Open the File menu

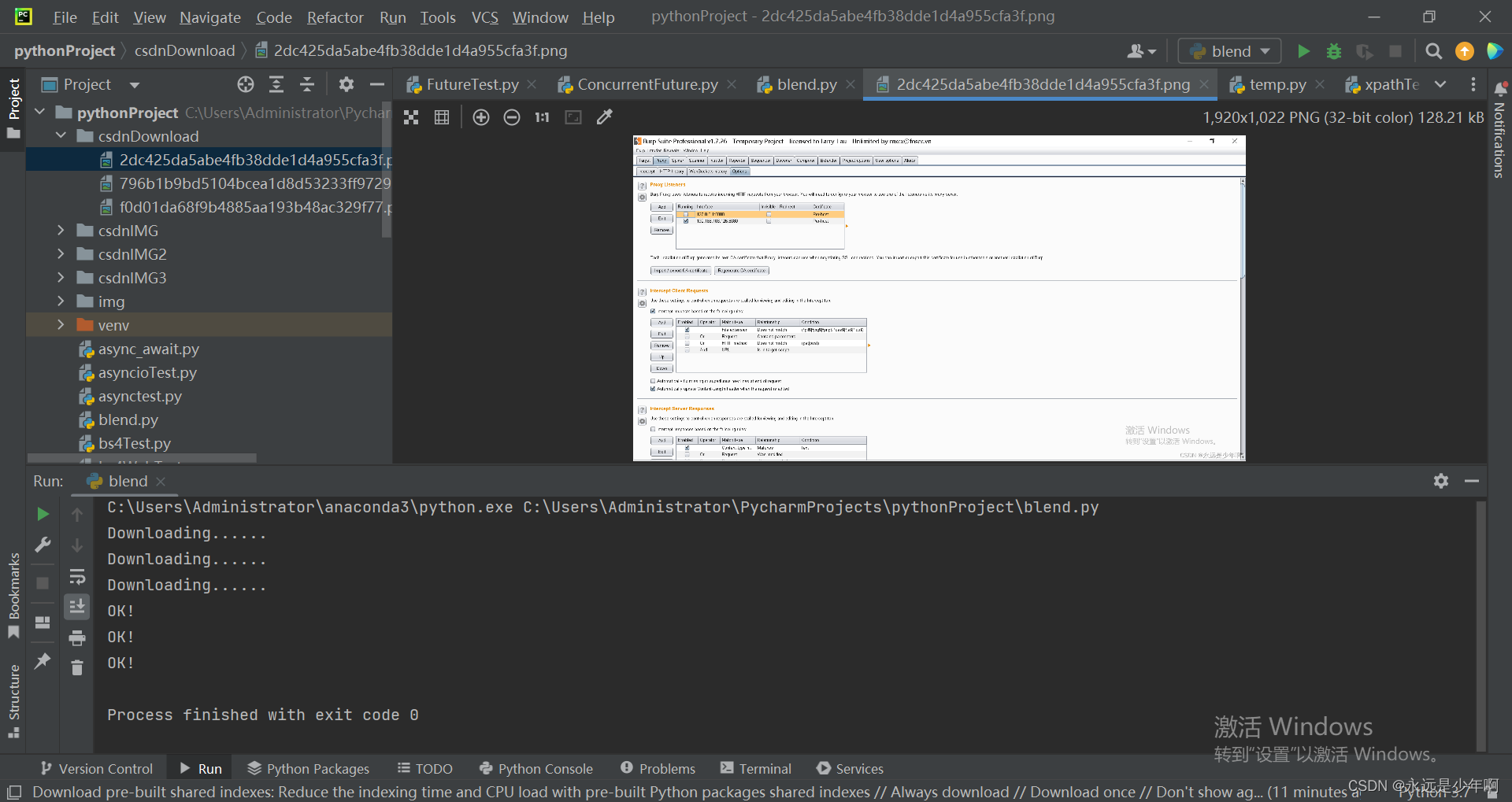[65, 17]
